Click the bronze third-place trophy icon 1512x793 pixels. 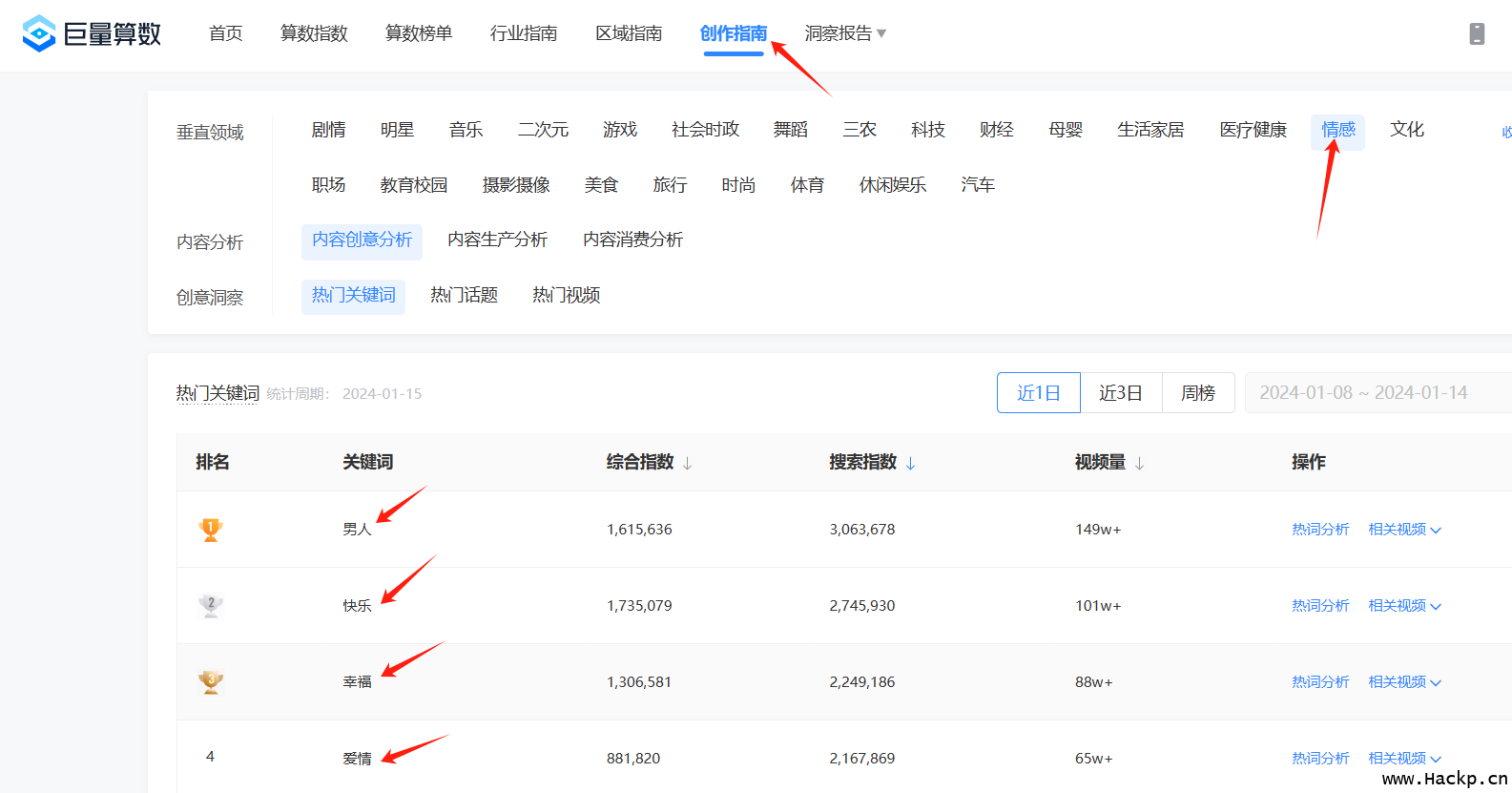point(211,682)
